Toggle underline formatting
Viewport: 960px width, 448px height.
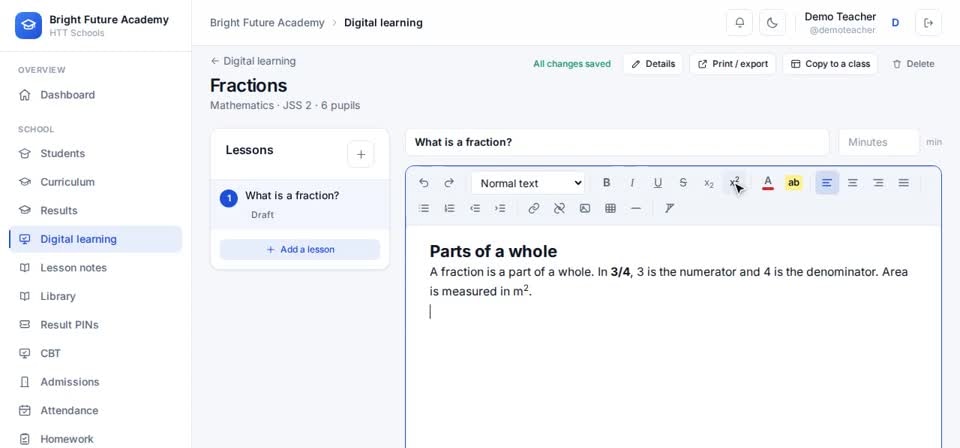[x=658, y=183]
